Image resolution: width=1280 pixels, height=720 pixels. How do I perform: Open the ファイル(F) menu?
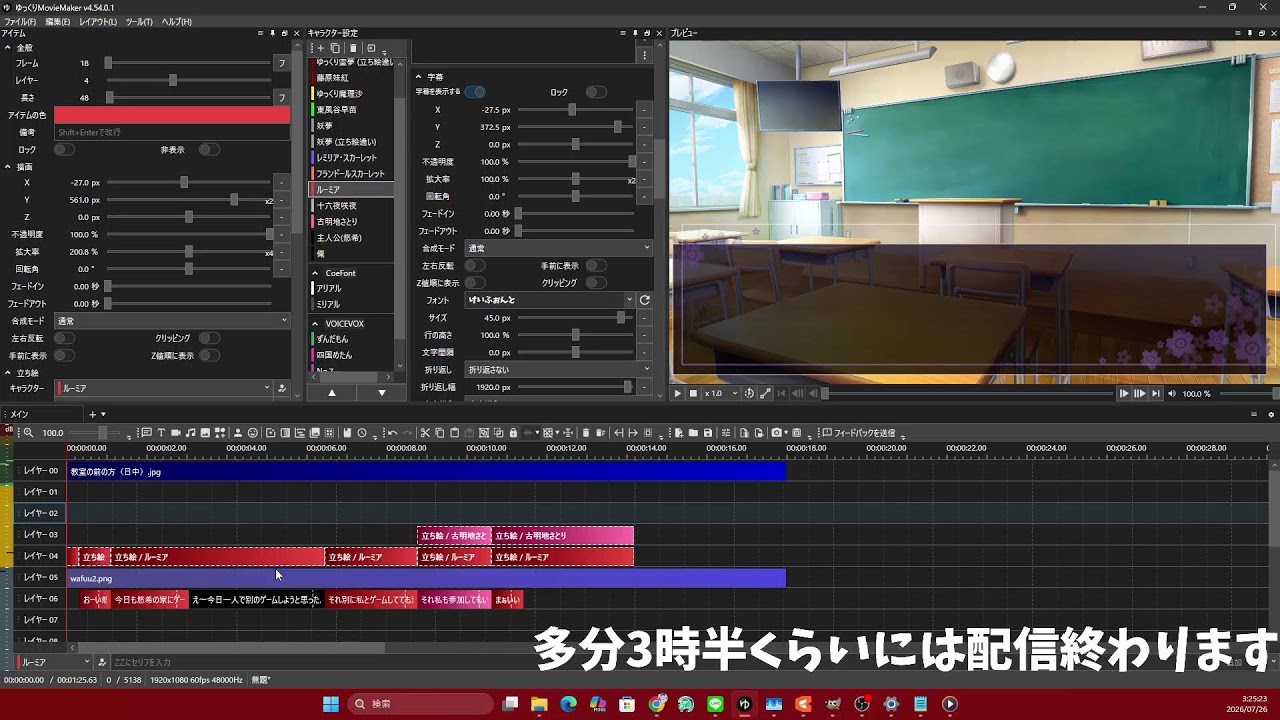[x=20, y=21]
